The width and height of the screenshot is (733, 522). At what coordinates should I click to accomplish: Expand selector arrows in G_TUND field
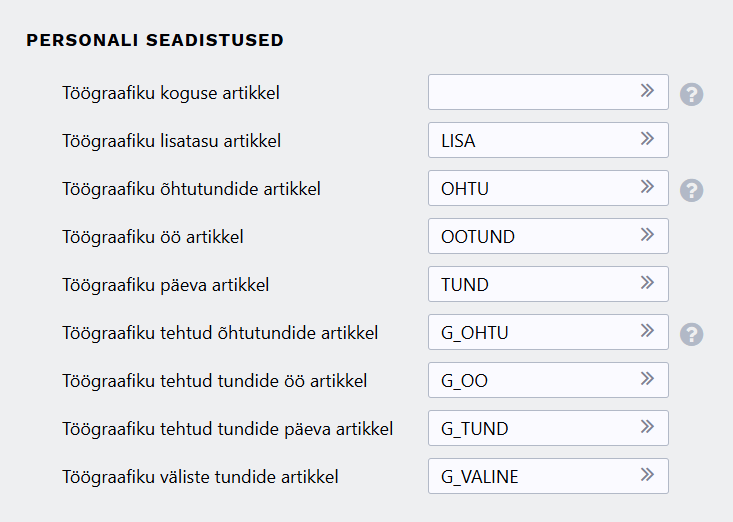point(647,427)
